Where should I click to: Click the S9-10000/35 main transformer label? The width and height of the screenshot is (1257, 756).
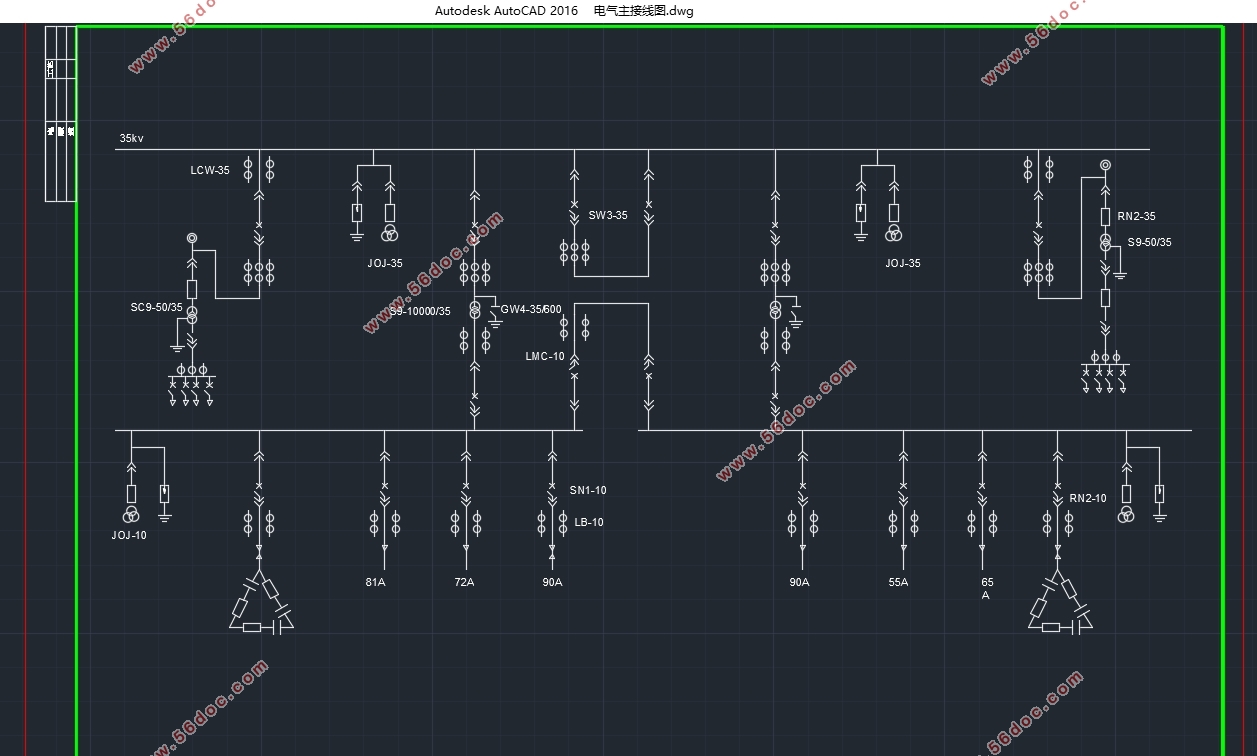tap(420, 311)
